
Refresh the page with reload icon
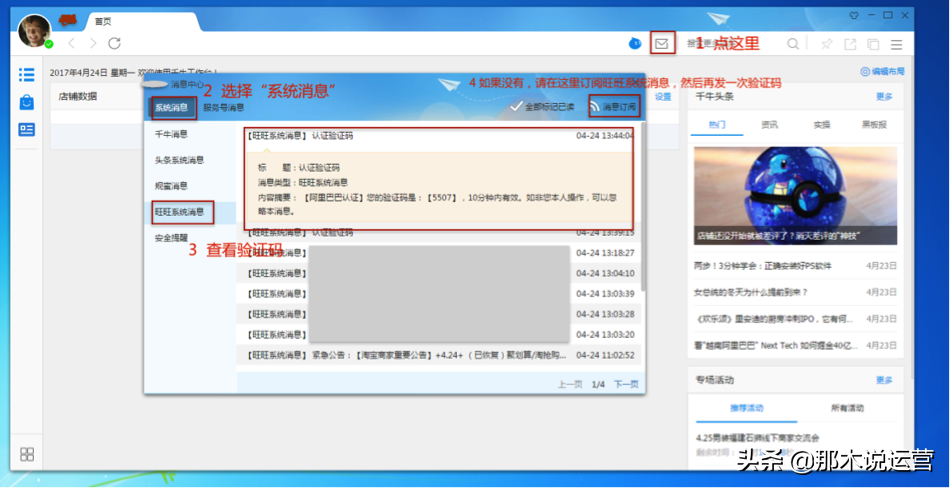click(x=114, y=43)
